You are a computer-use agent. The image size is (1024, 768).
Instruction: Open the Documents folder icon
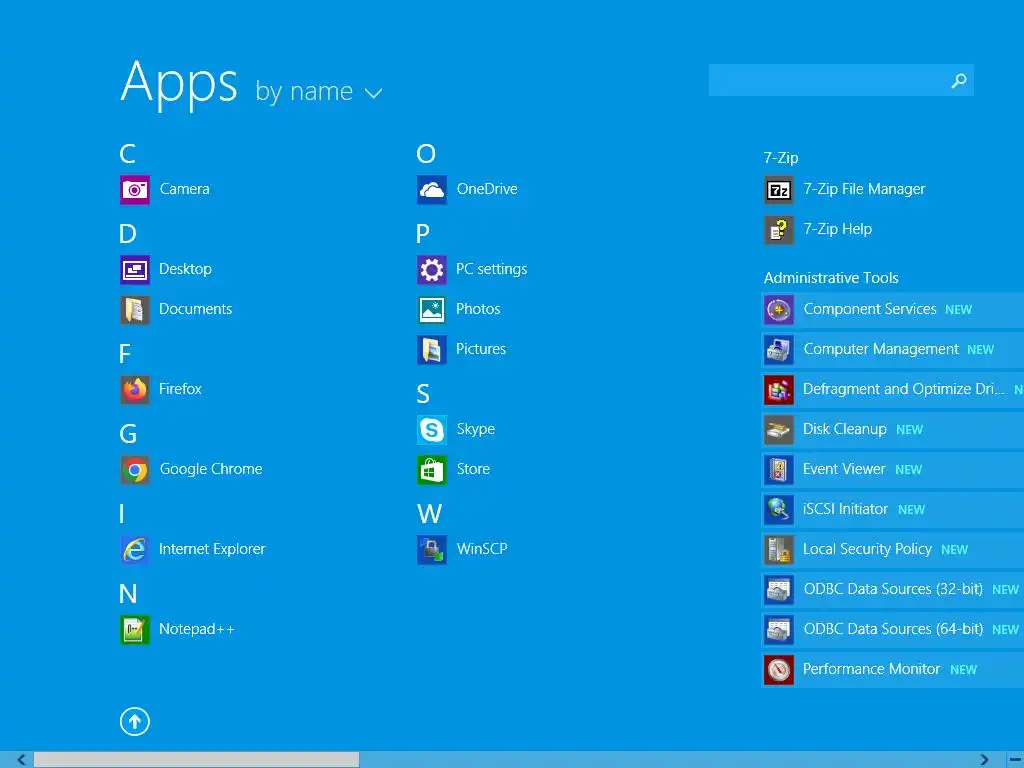coord(135,310)
